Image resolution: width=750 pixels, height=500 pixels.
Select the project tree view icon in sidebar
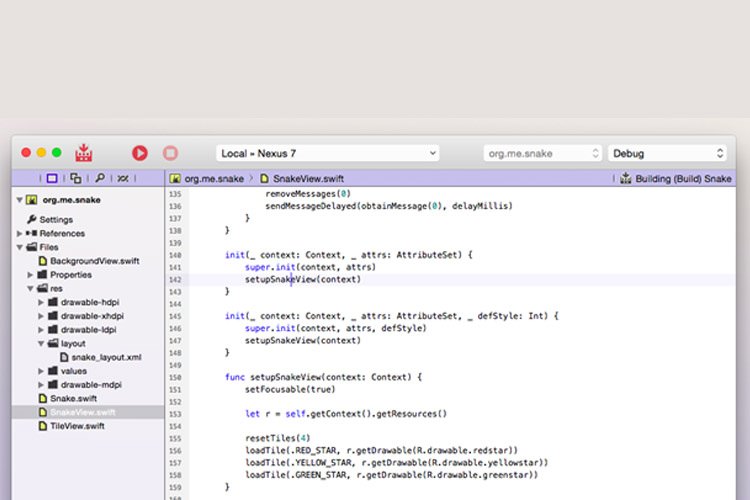pos(52,178)
